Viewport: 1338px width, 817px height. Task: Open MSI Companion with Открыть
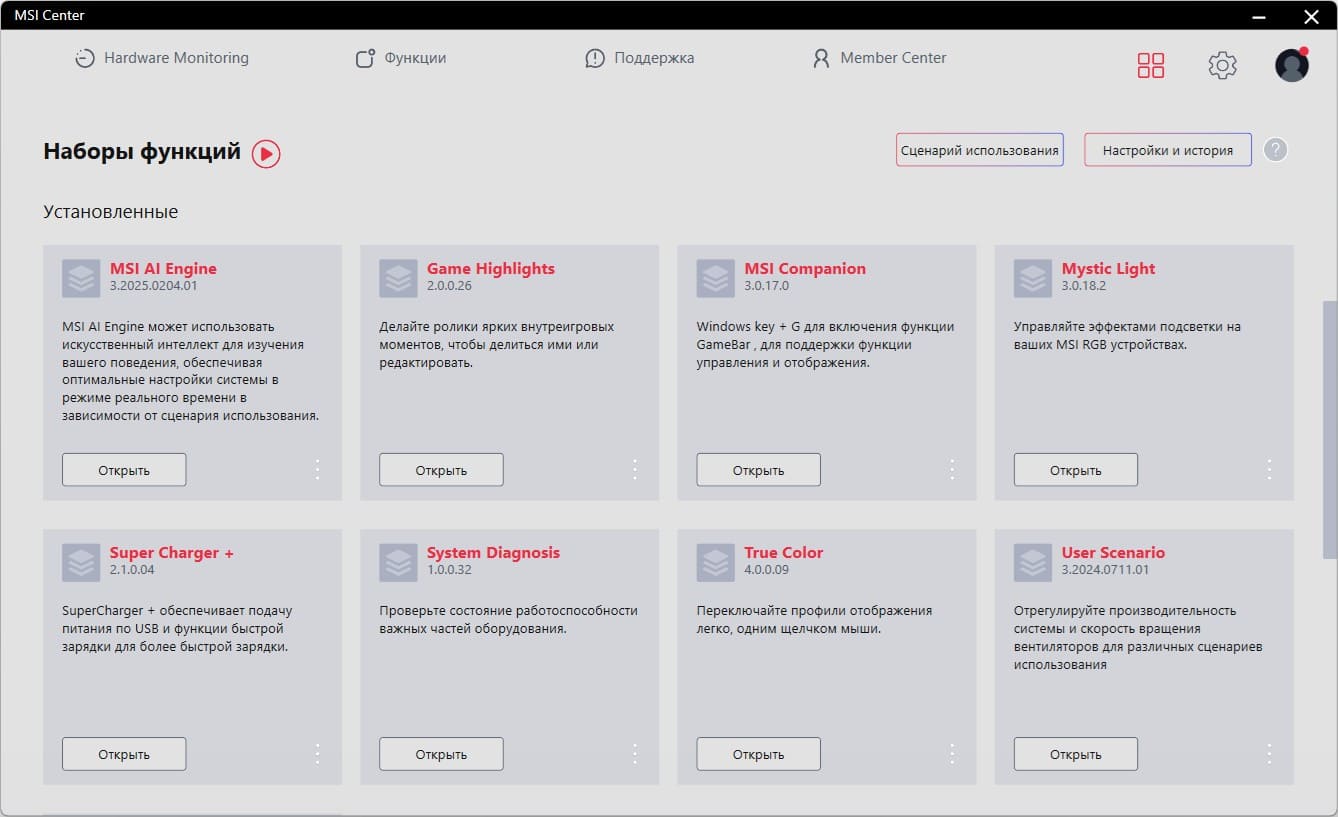point(758,470)
